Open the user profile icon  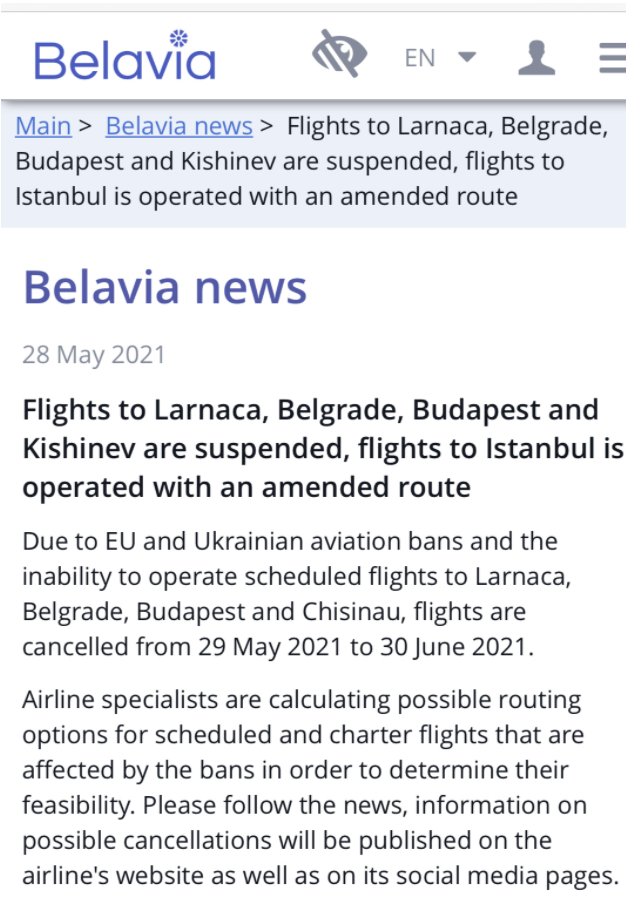click(x=537, y=58)
